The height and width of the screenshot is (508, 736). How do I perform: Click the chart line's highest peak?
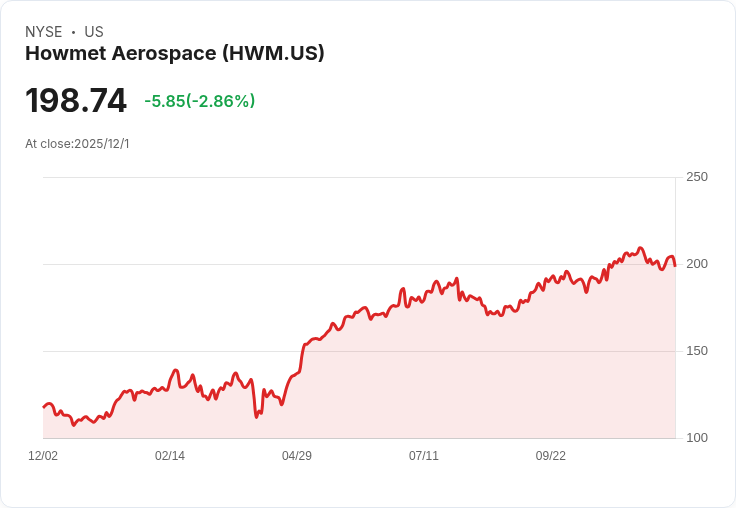point(640,248)
